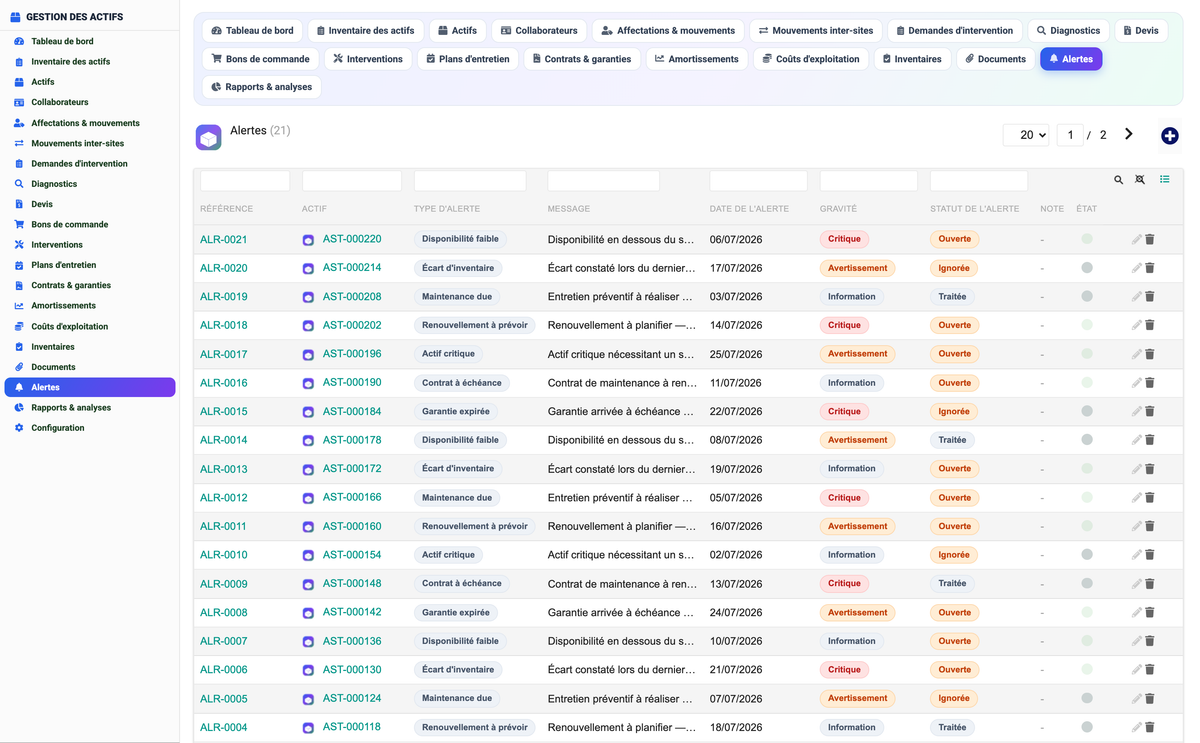Click the search magnifier icon in filter row

(x=1118, y=180)
